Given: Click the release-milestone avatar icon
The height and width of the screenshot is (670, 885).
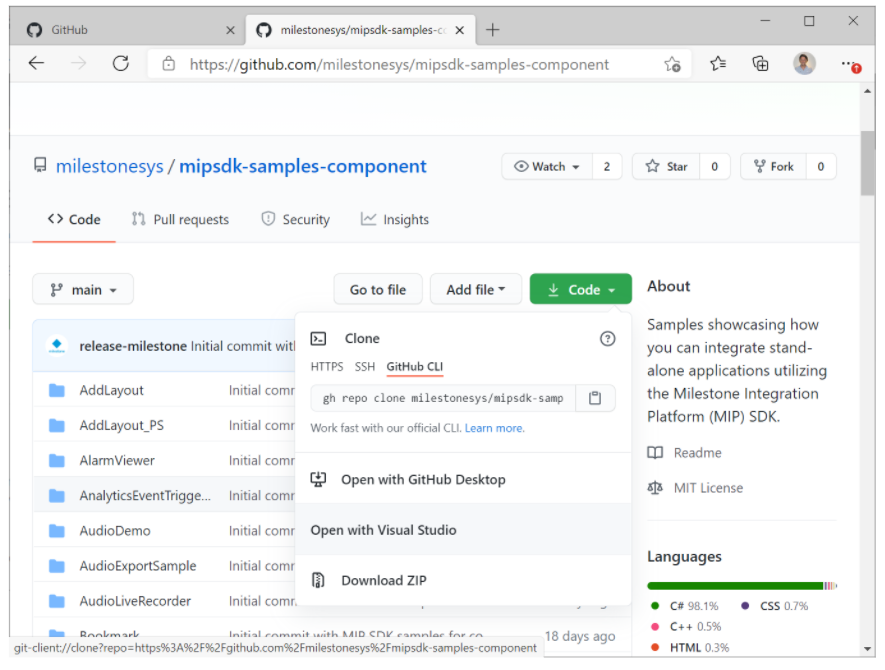Looking at the screenshot, I should point(56,345).
